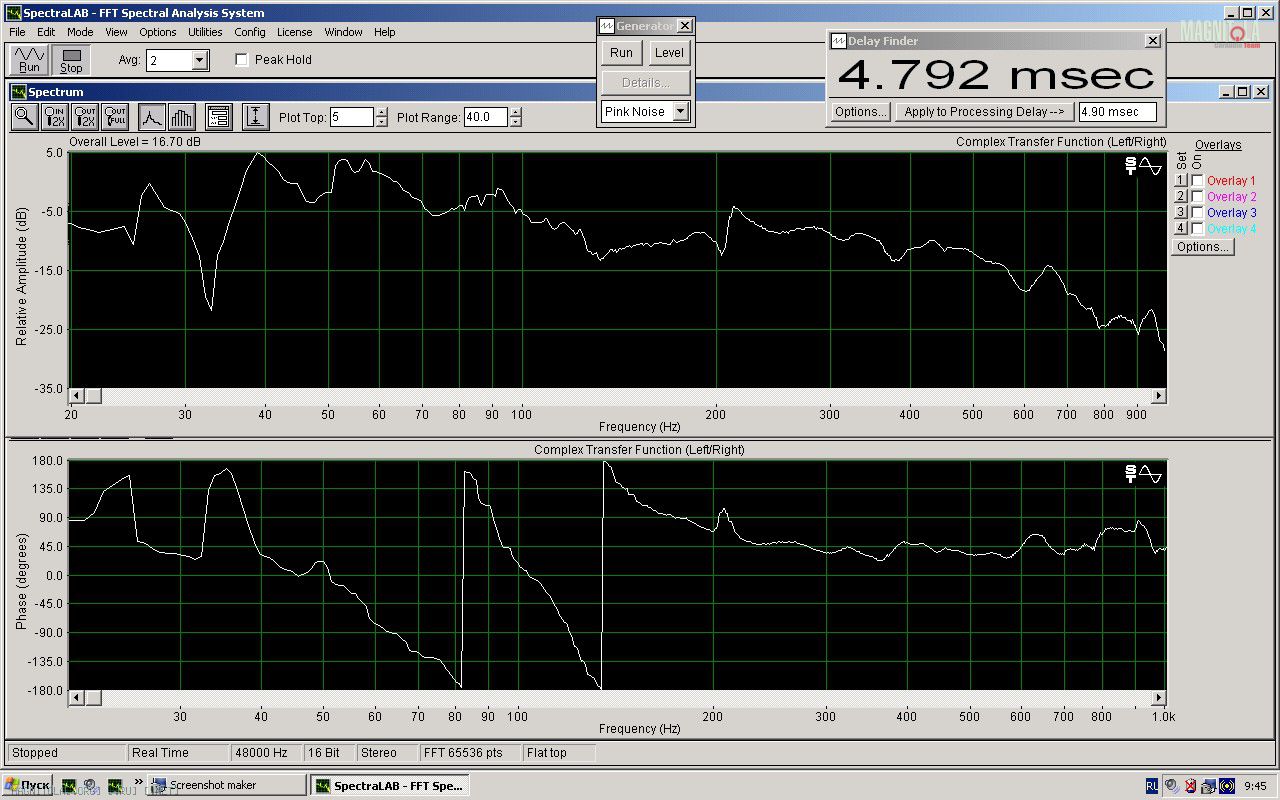Viewport: 1280px width, 800px height.
Task: Set overlay 3 with the numbered 3 button
Action: [x=1180, y=213]
